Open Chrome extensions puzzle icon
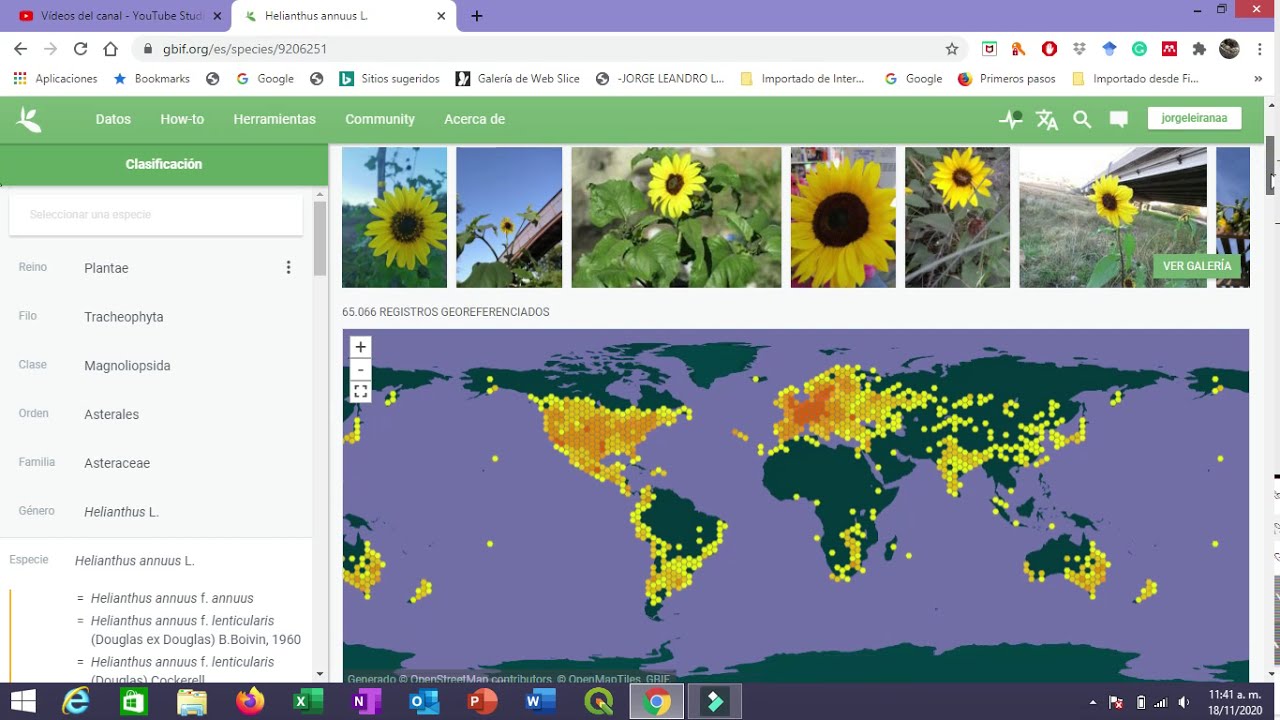The height and width of the screenshot is (720, 1280). [1199, 49]
